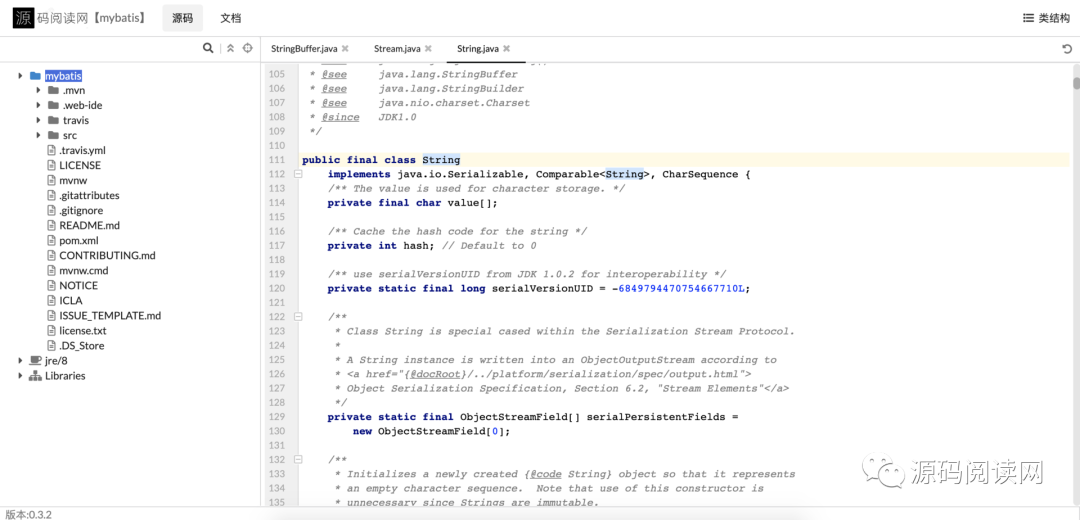Fold code block at line 112
This screenshot has height=520, width=1080.
(x=298, y=174)
